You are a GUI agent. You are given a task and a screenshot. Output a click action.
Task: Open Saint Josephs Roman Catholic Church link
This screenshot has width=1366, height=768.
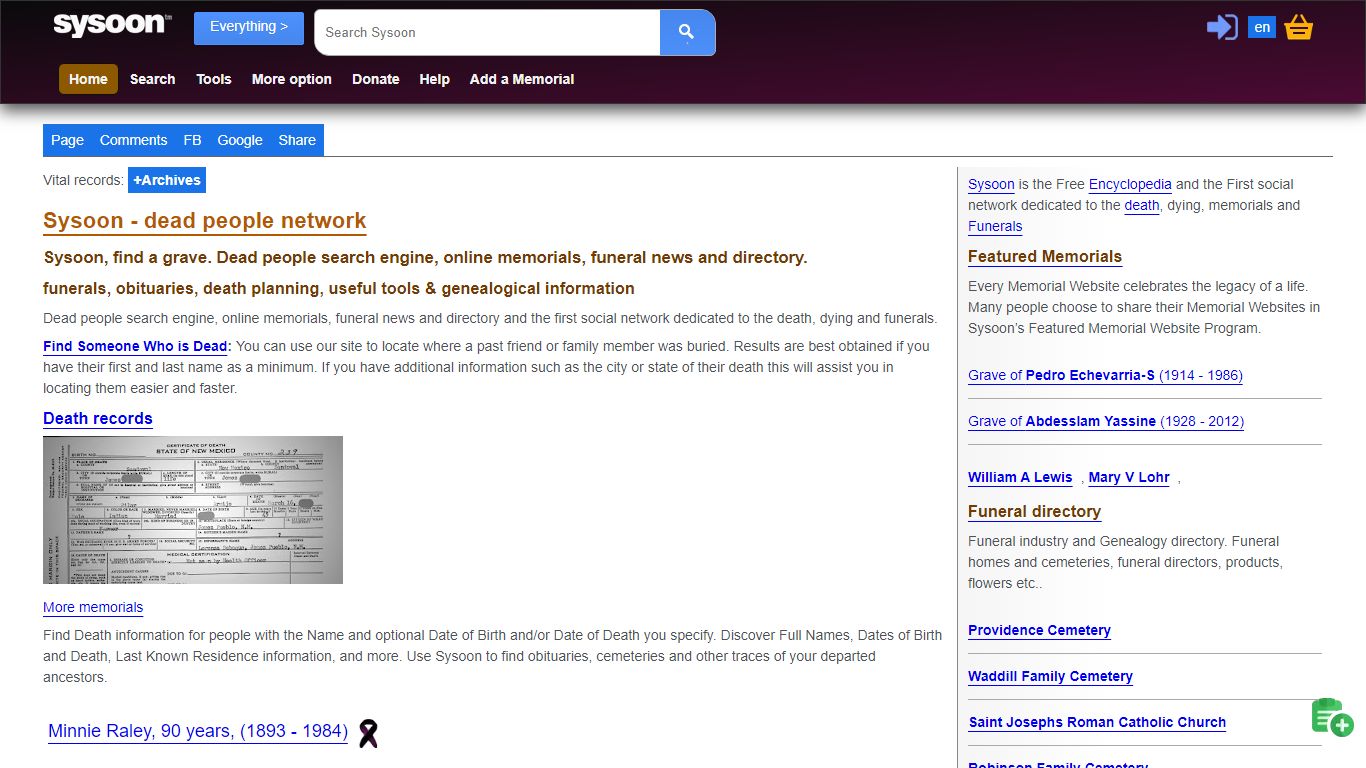[1097, 722]
